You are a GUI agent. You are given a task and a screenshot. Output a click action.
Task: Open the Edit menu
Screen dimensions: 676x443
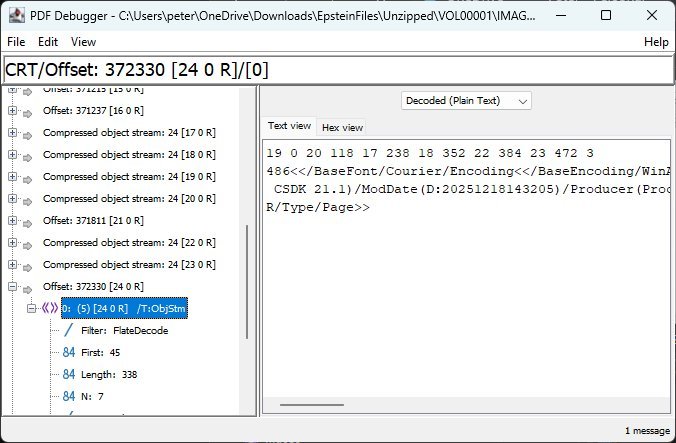click(48, 42)
